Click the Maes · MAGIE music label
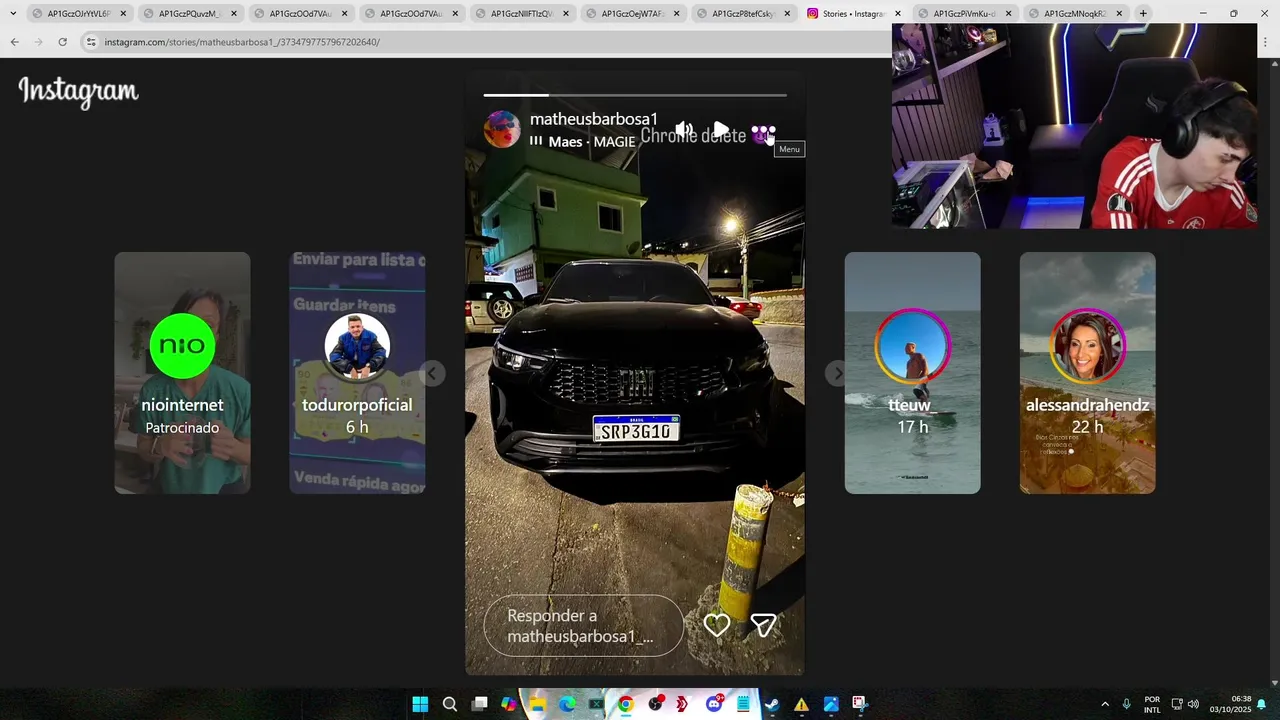 [591, 142]
